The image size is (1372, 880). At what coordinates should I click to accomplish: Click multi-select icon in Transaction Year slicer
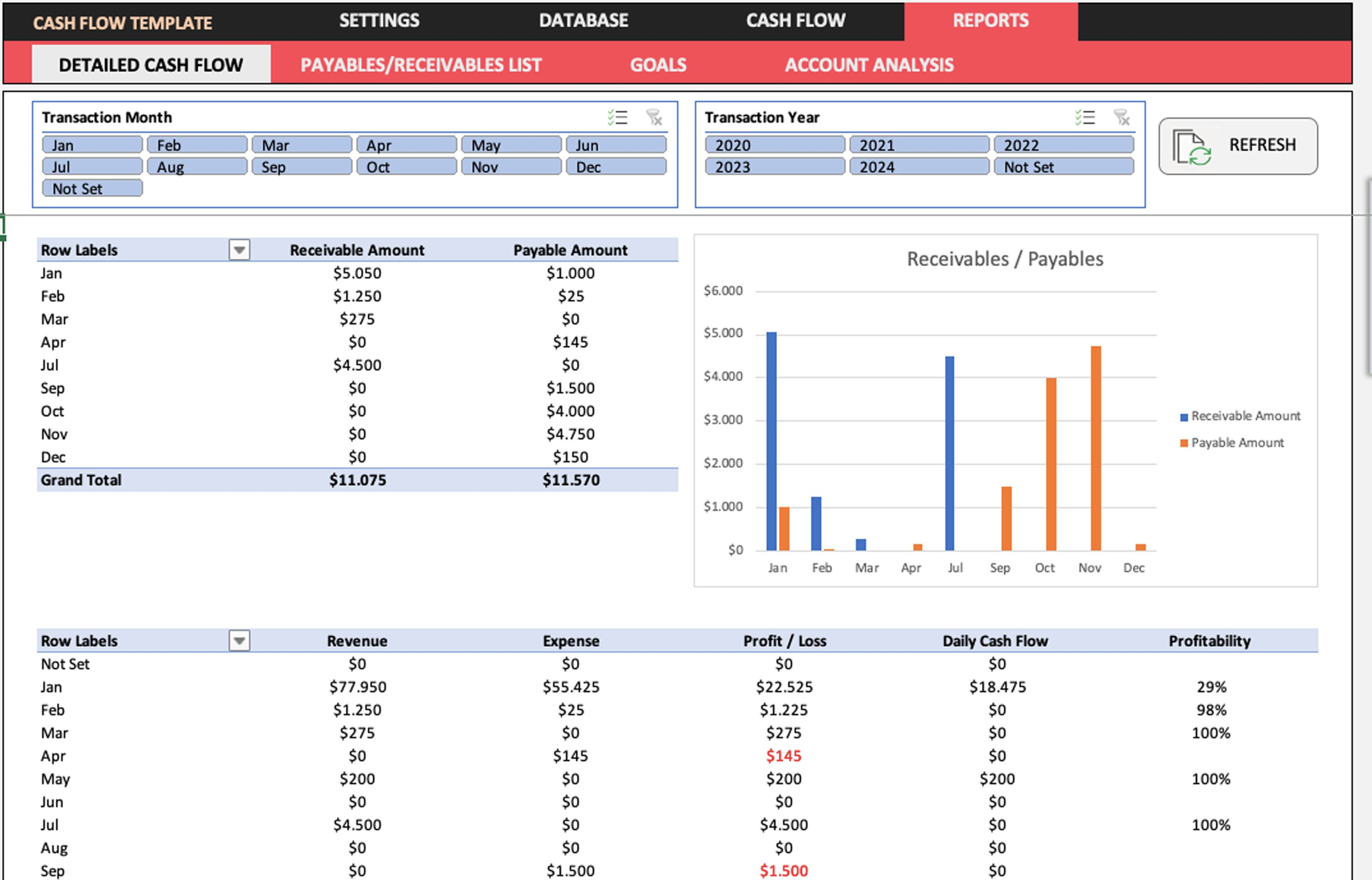pos(1085,118)
